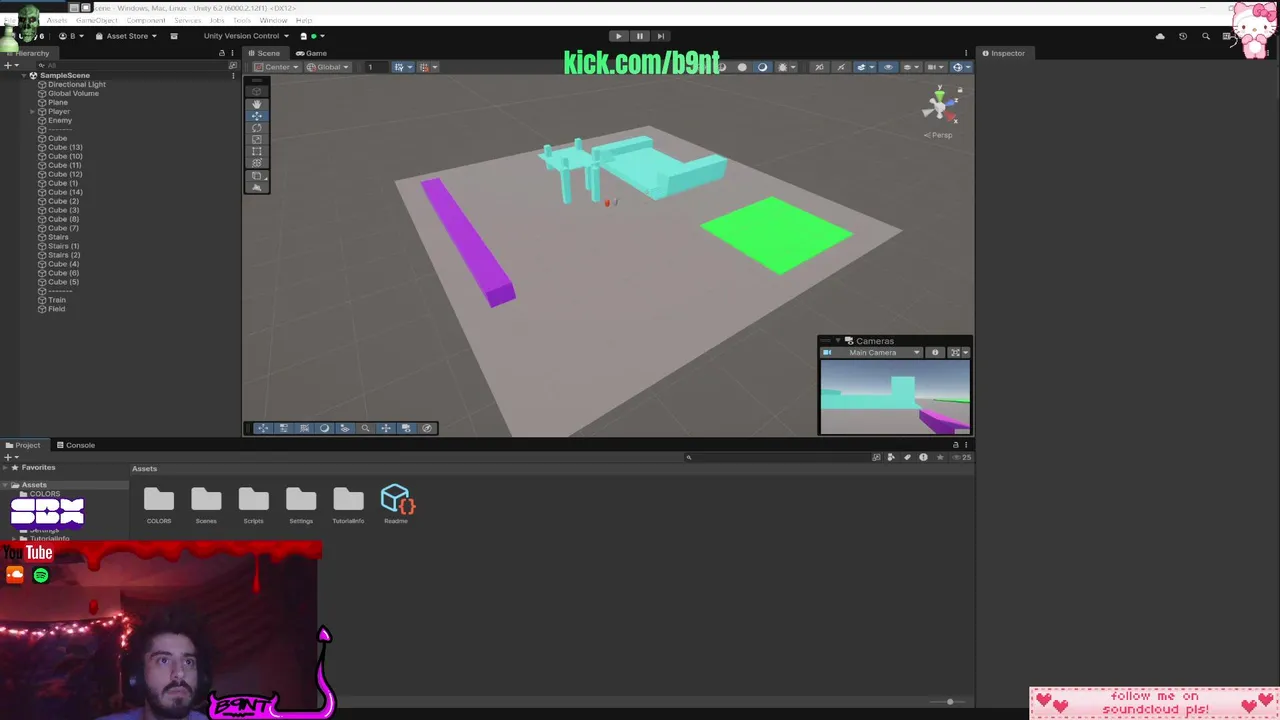Open the account B dropdown

(71, 36)
